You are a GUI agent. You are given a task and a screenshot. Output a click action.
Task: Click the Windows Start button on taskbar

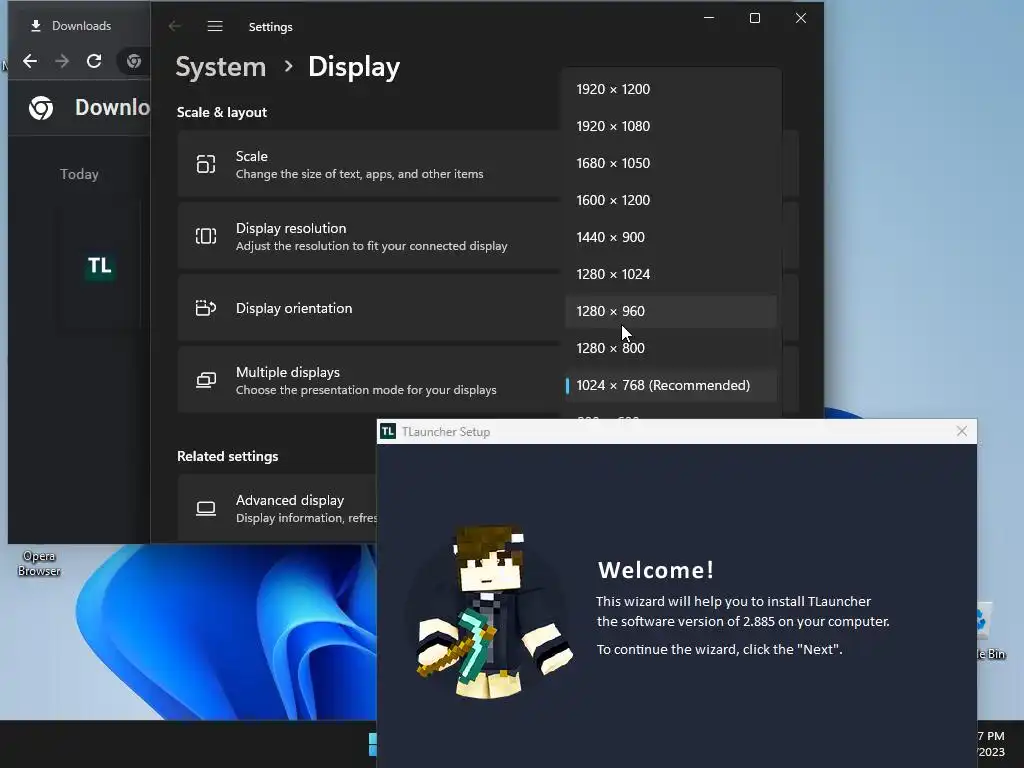(372, 744)
